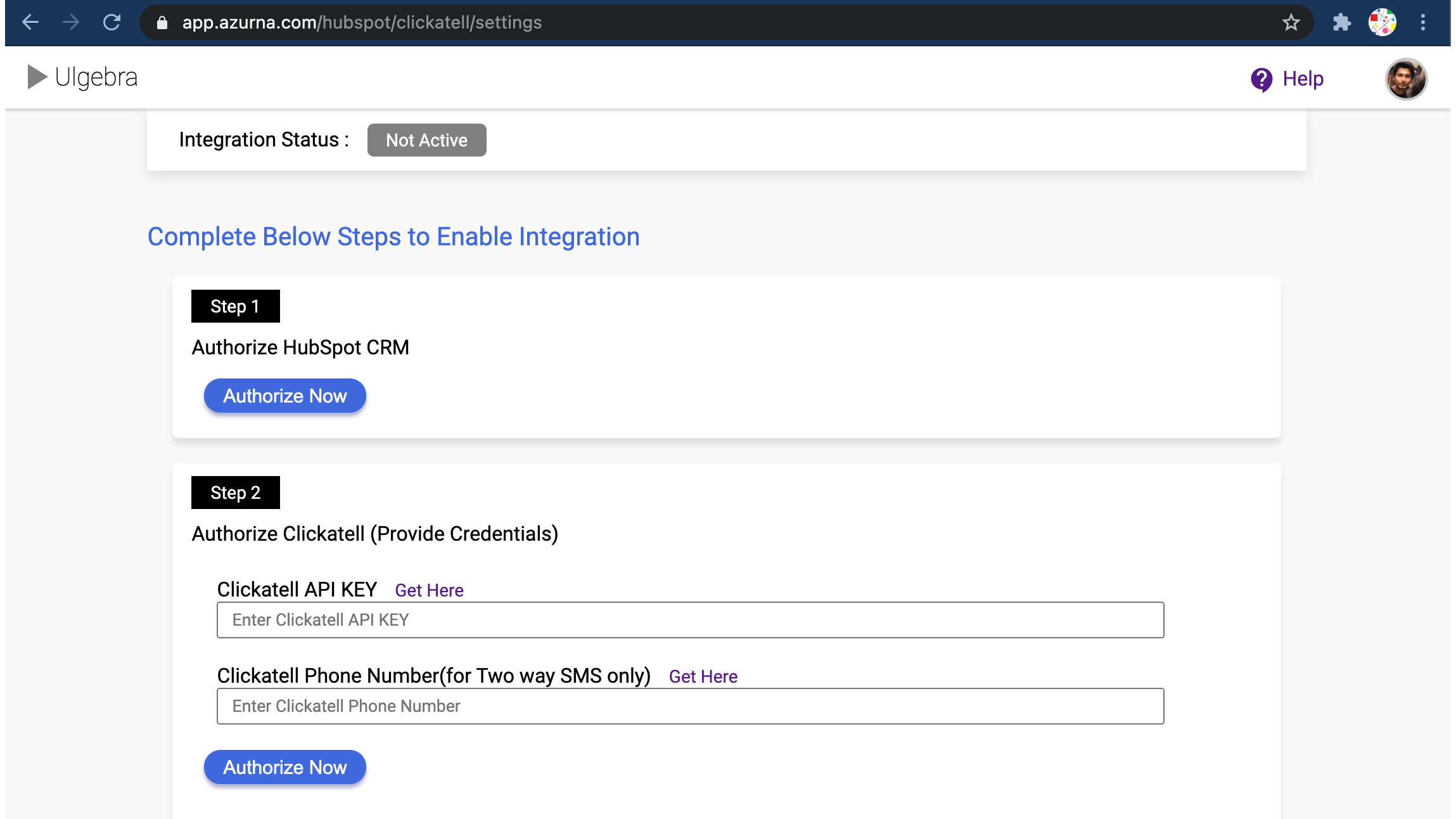Click the Ulgebra play-triangle logo
The height and width of the screenshot is (819, 1456).
37,77
